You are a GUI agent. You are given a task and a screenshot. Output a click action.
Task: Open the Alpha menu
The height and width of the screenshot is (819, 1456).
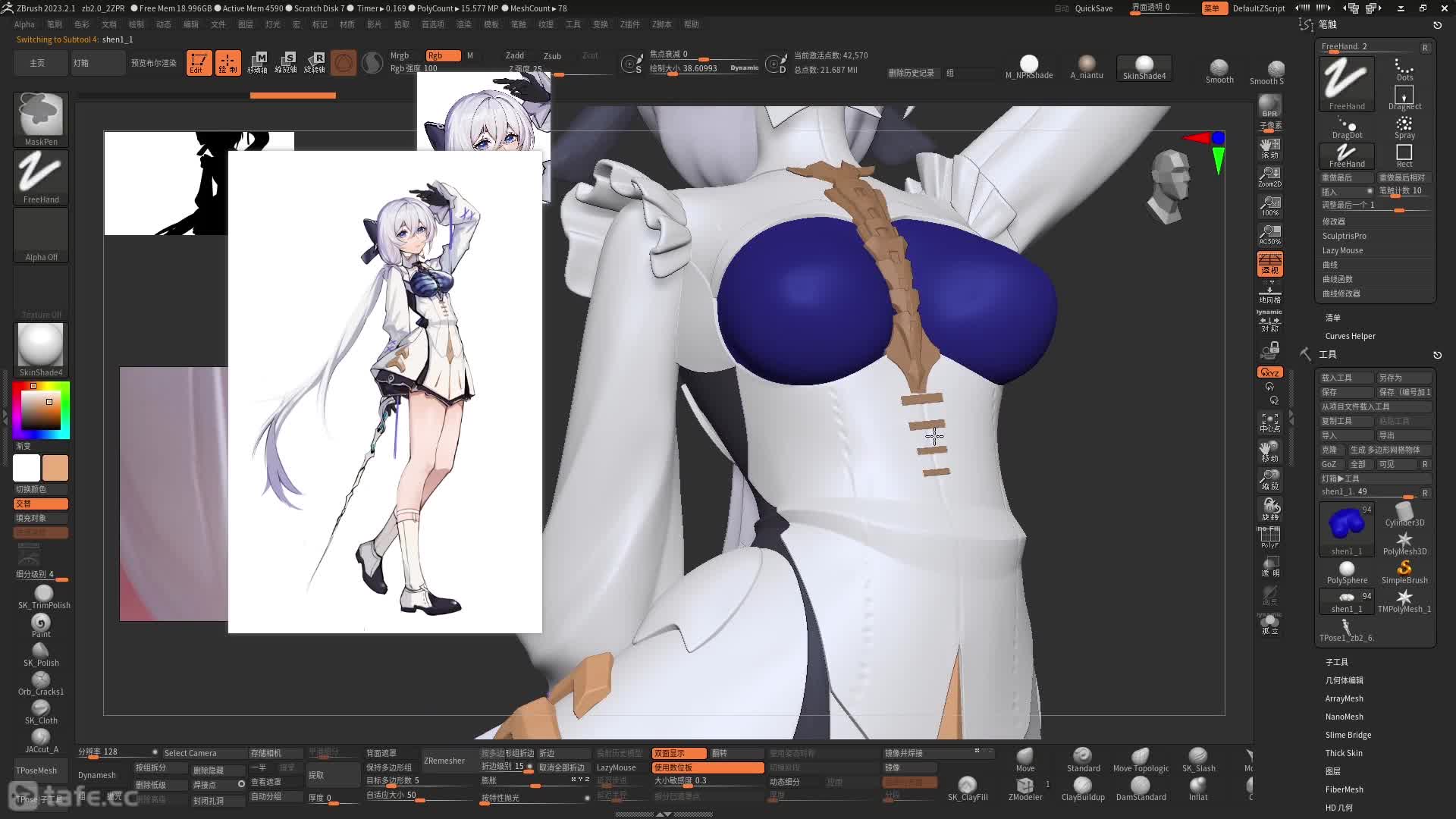click(x=24, y=24)
